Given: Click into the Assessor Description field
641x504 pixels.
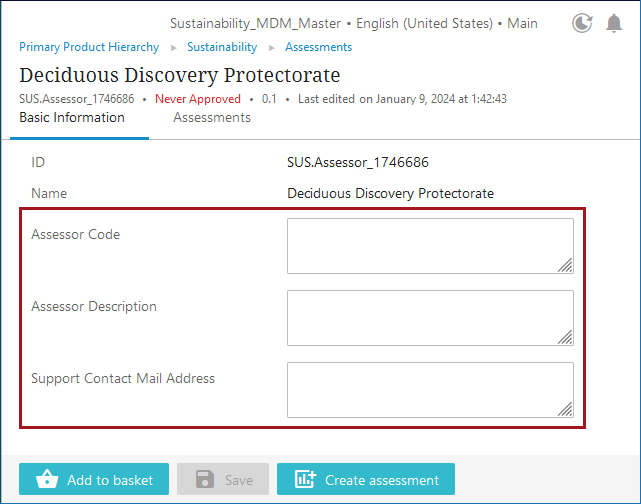Looking at the screenshot, I should tap(429, 317).
